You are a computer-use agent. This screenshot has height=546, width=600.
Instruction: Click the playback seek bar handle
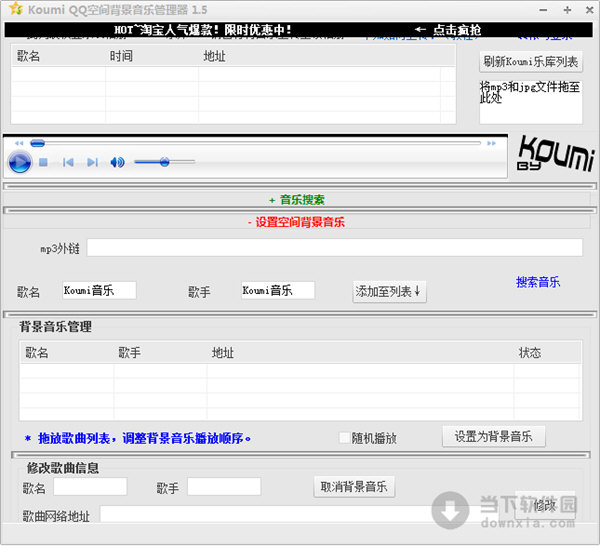coord(38,143)
